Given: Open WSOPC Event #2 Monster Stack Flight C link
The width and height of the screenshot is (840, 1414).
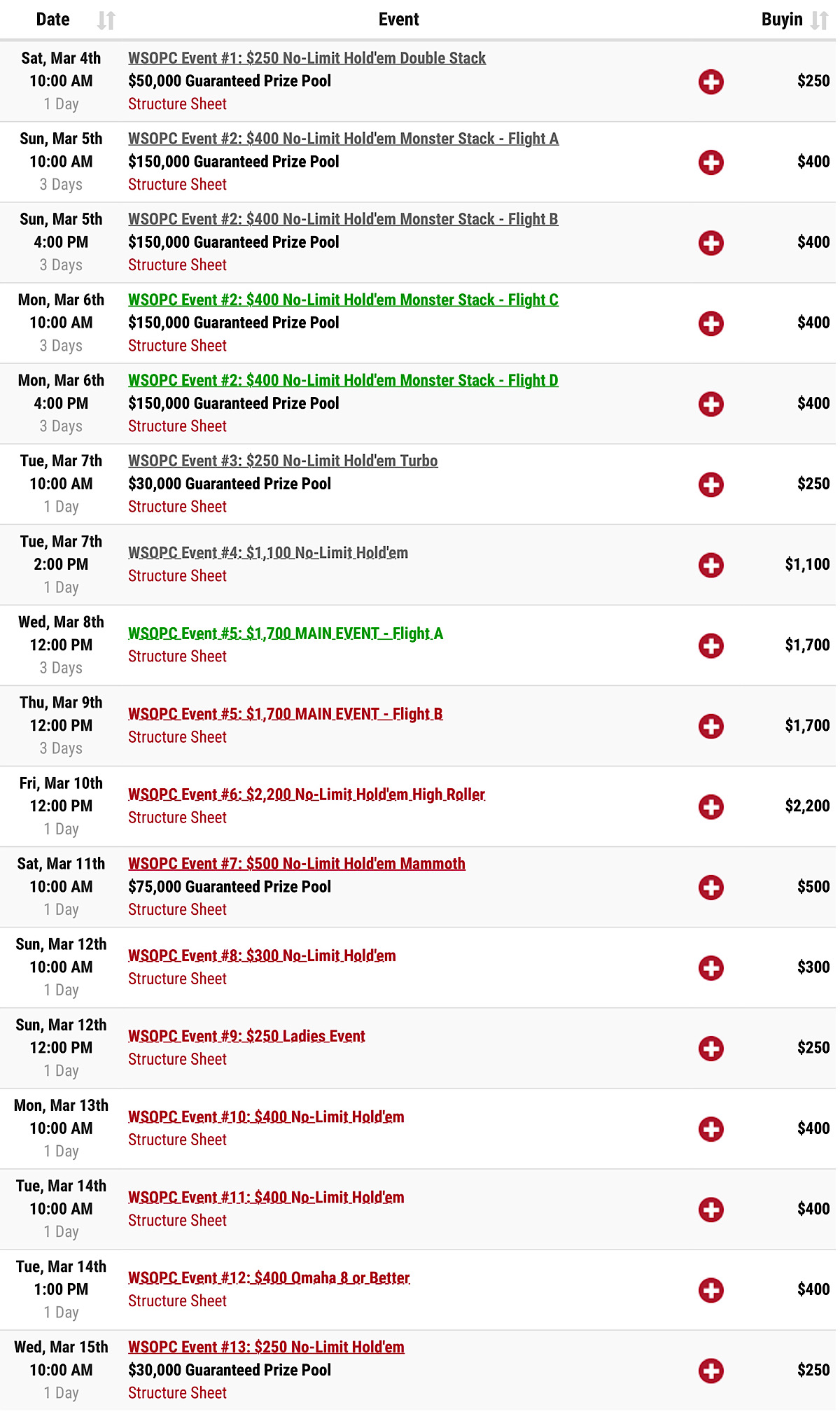Looking at the screenshot, I should [x=343, y=300].
